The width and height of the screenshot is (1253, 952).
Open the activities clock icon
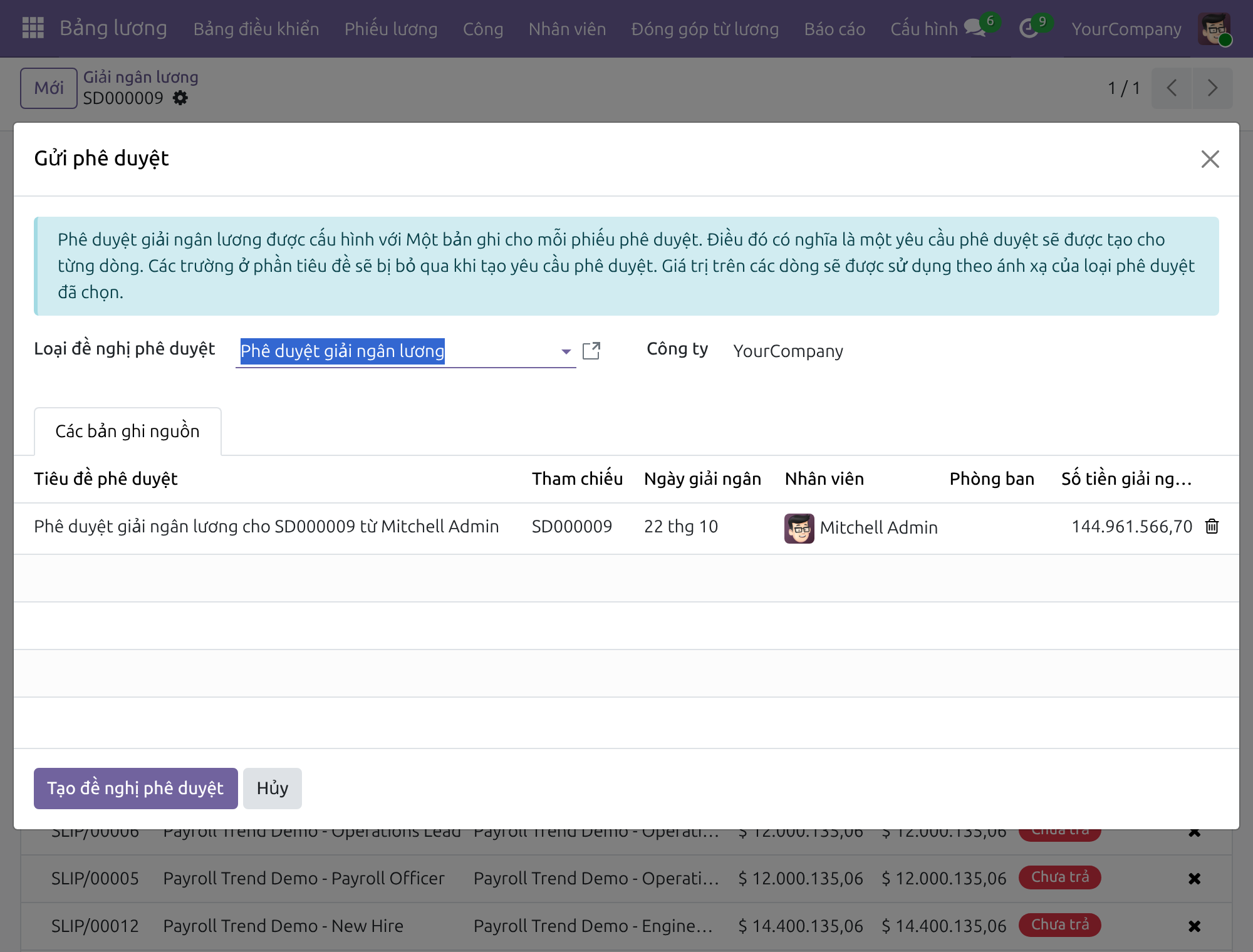coord(1029,28)
